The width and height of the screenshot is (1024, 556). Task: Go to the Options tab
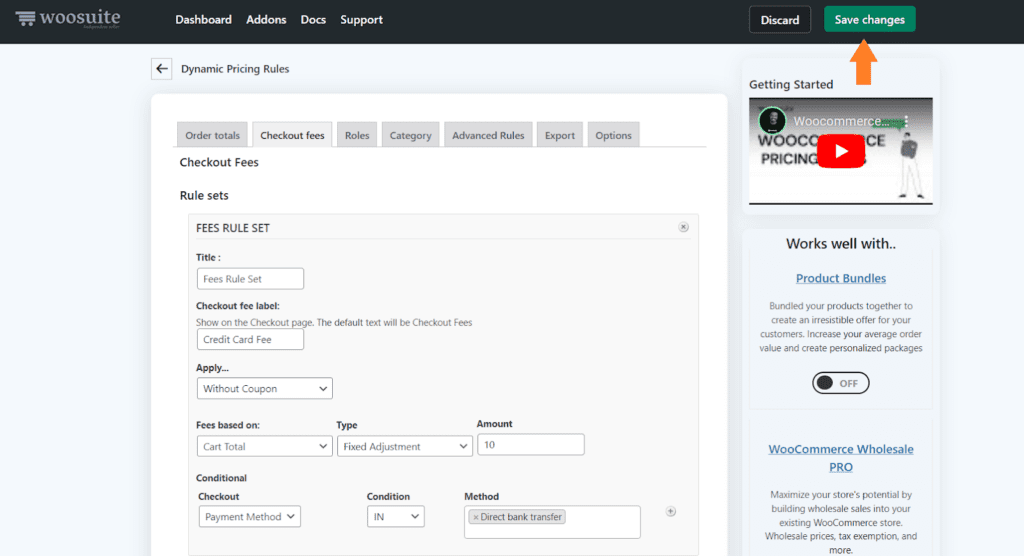click(x=613, y=135)
